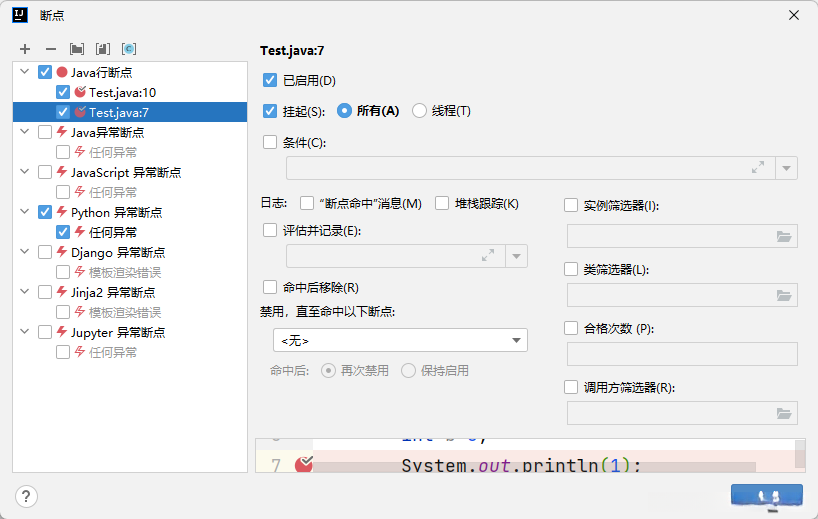Viewport: 818px width, 519px height.
Task: Select the Test.java:10 breakpoint row
Action: tap(130, 92)
